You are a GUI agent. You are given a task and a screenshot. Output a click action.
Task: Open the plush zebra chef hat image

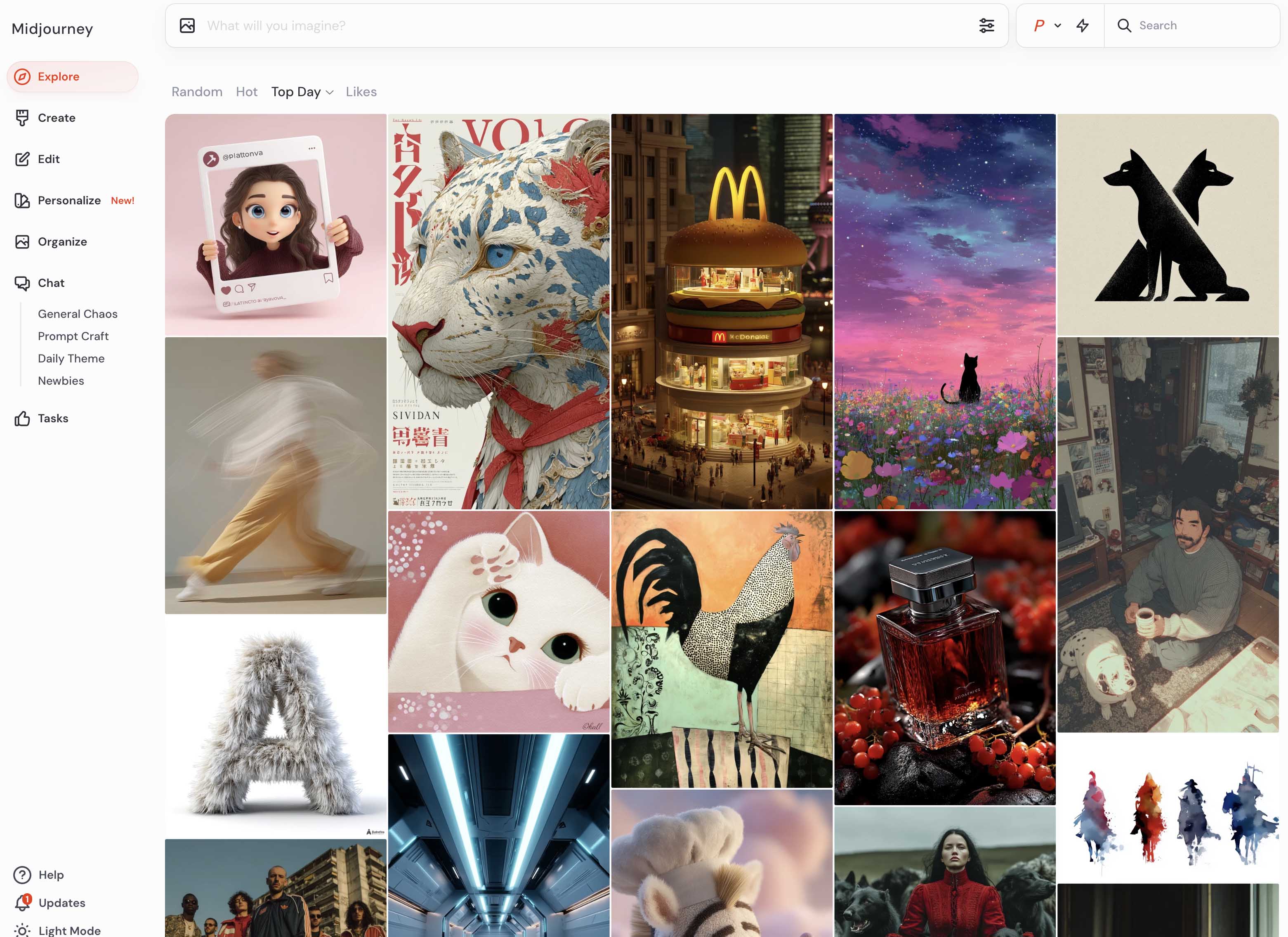click(x=722, y=863)
